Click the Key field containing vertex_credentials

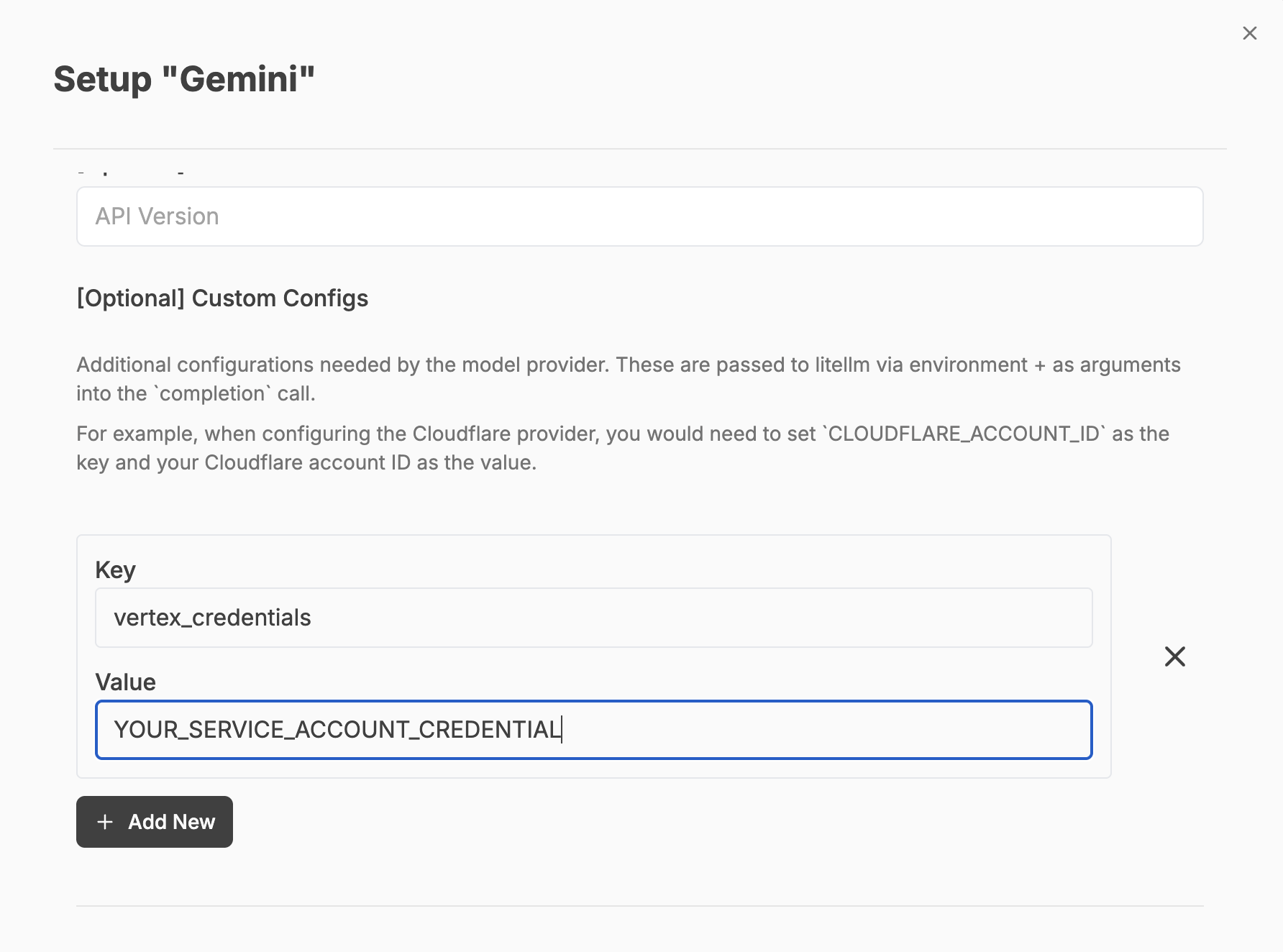click(593, 618)
